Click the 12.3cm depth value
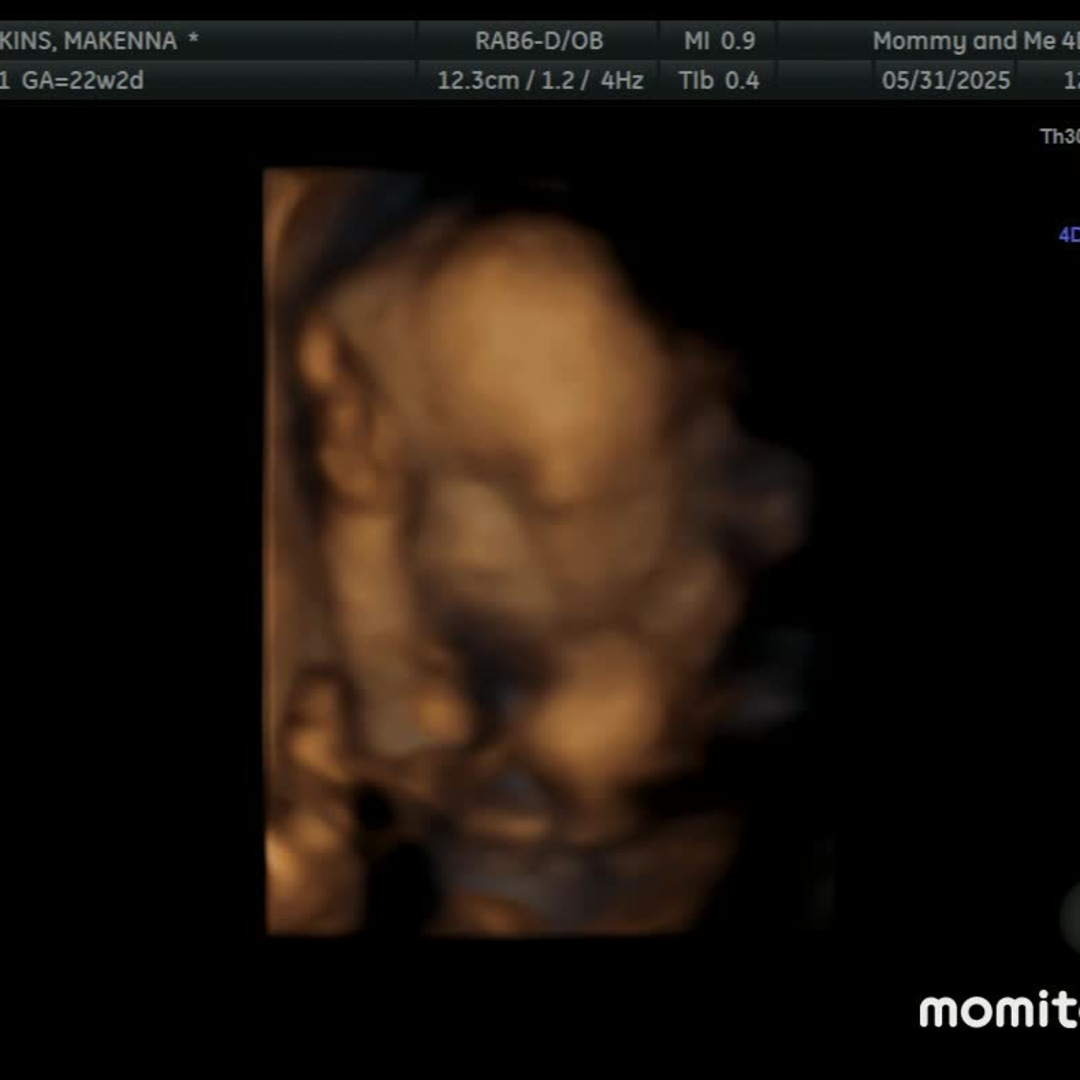This screenshot has height=1080, width=1080. tap(477, 80)
